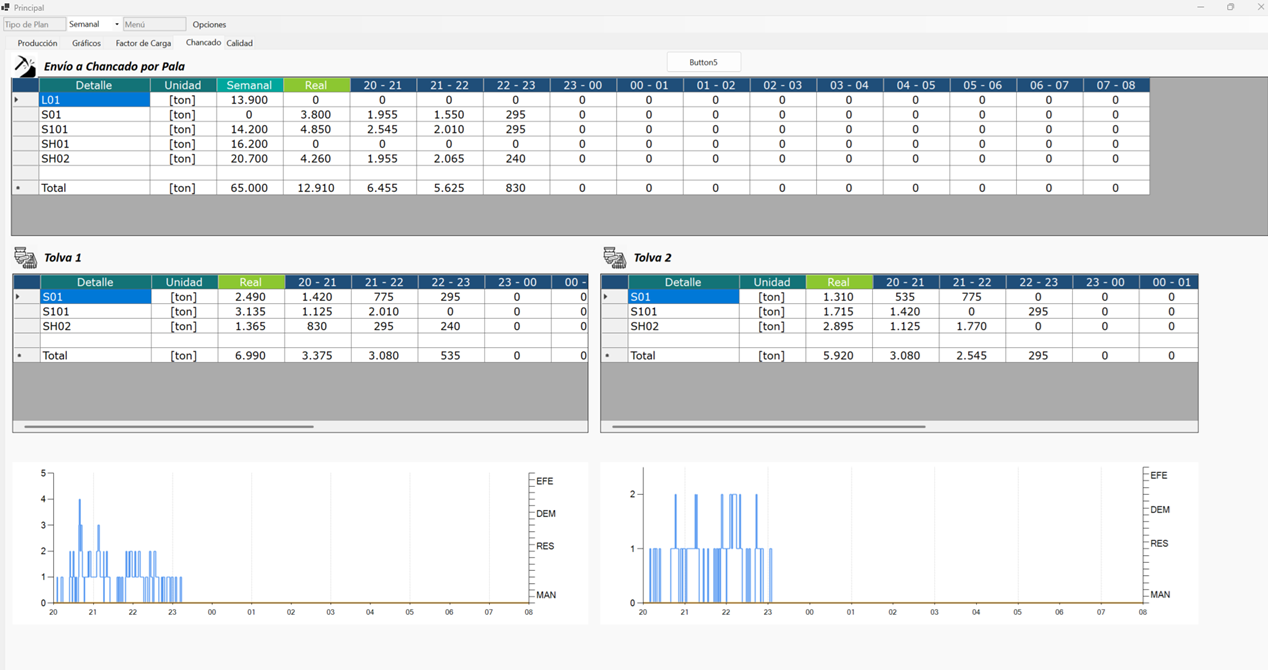The height and width of the screenshot is (670, 1268).
Task: Click the Tolva 1 horizontal scrollbar
Action: (x=168, y=427)
